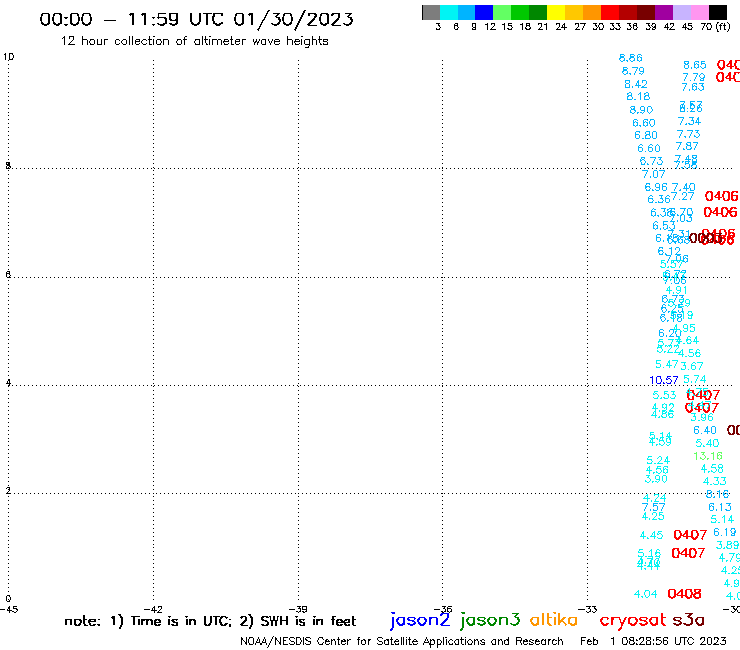Click the red 'cryosat' satellite label
Image resolution: width=740 pixels, height=650 pixels.
point(632,621)
